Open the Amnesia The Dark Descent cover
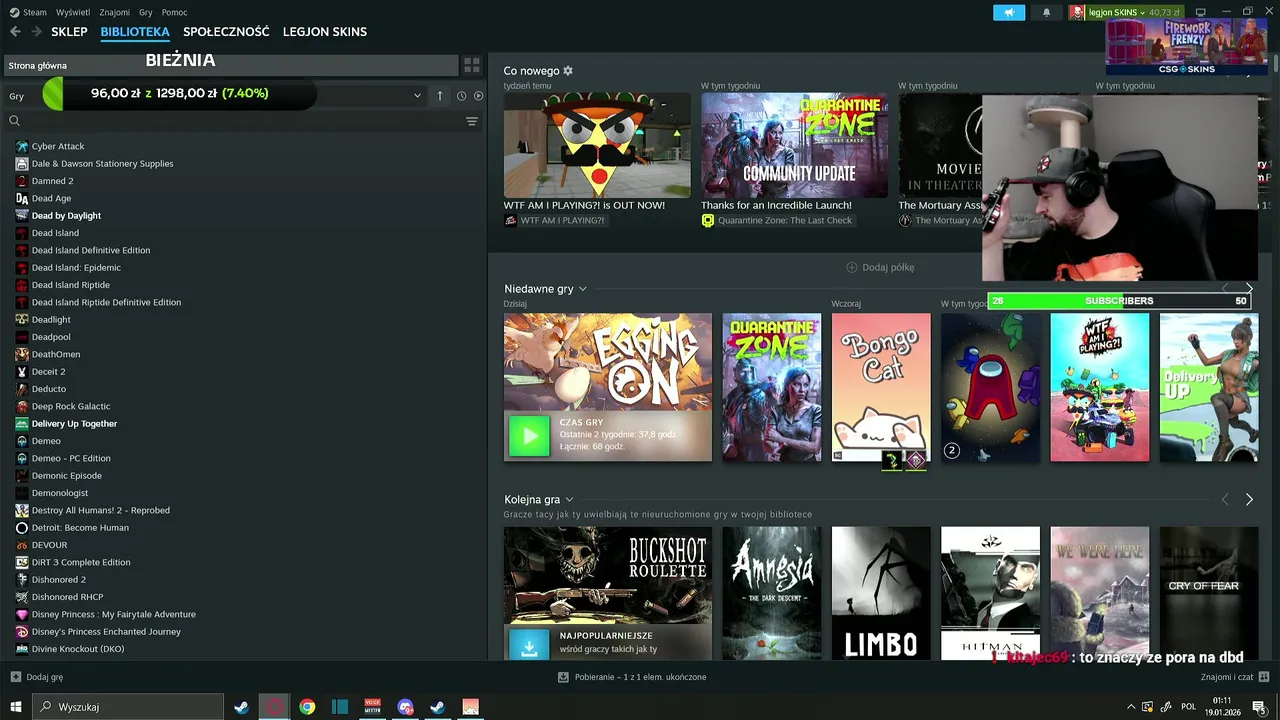This screenshot has height=720, width=1280. tap(772, 593)
